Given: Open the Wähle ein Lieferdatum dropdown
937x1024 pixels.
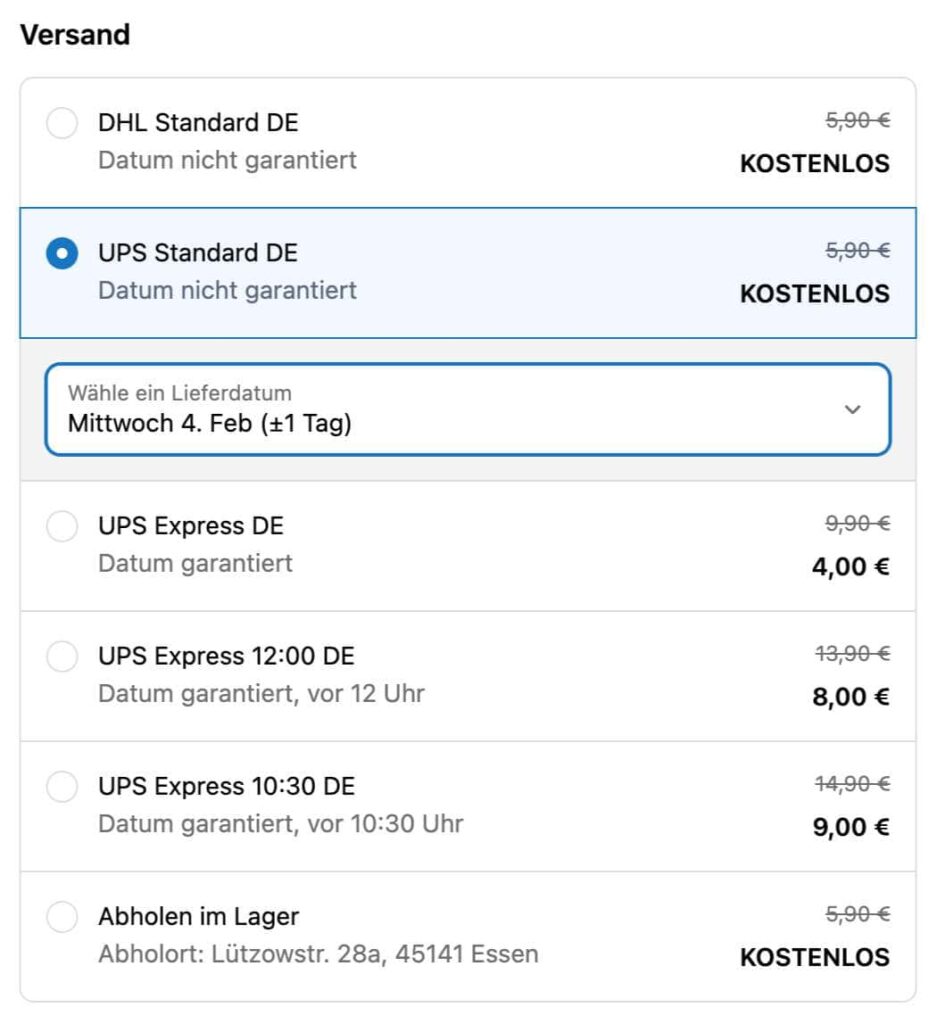Looking at the screenshot, I should tap(467, 410).
